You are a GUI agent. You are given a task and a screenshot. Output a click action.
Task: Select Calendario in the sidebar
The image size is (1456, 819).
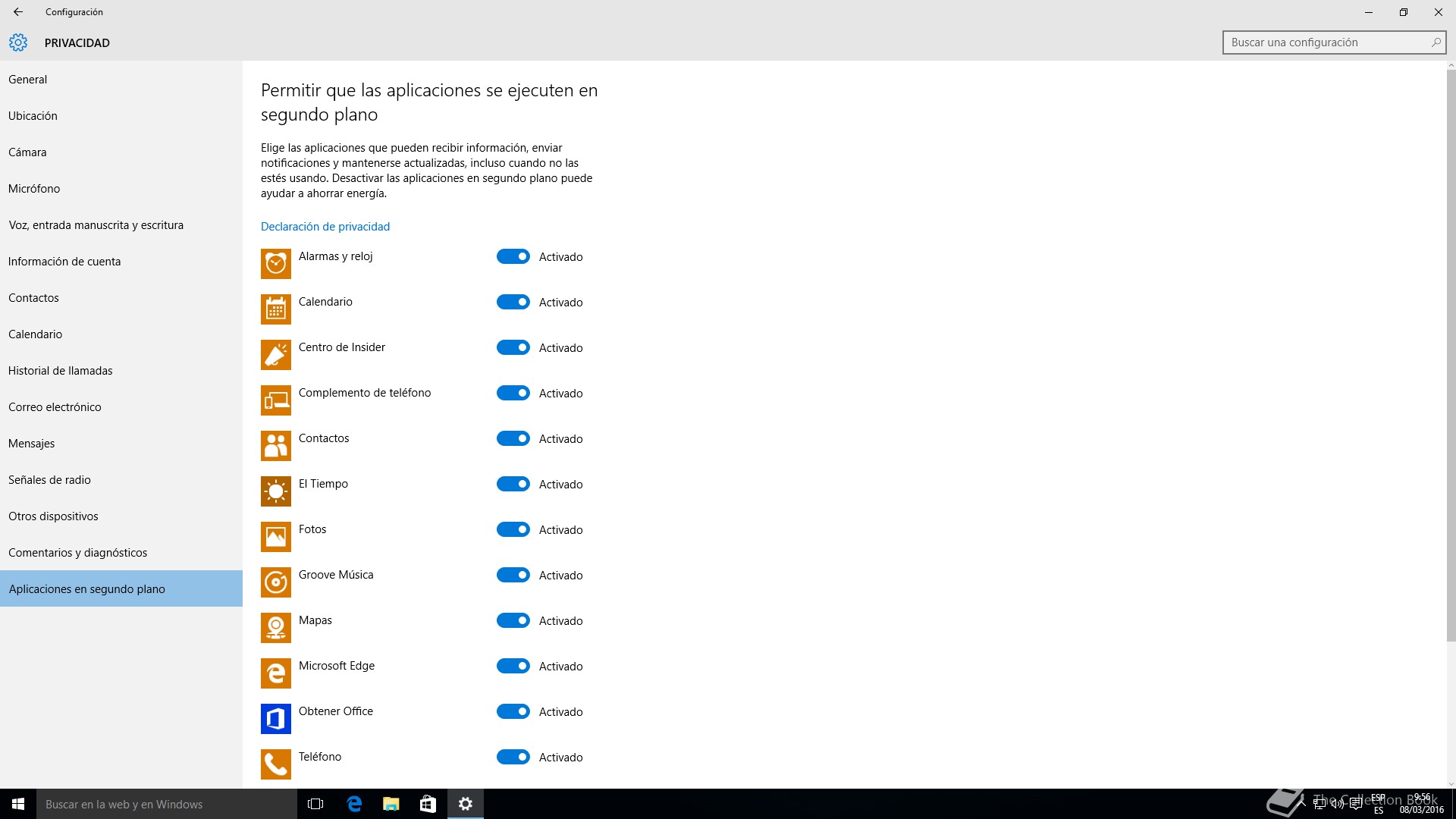121,334
